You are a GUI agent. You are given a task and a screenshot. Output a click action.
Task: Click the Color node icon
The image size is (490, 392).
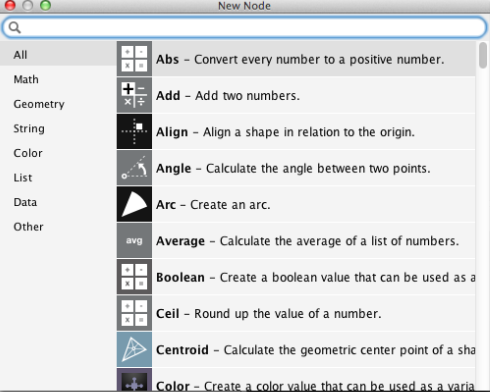(x=134, y=380)
